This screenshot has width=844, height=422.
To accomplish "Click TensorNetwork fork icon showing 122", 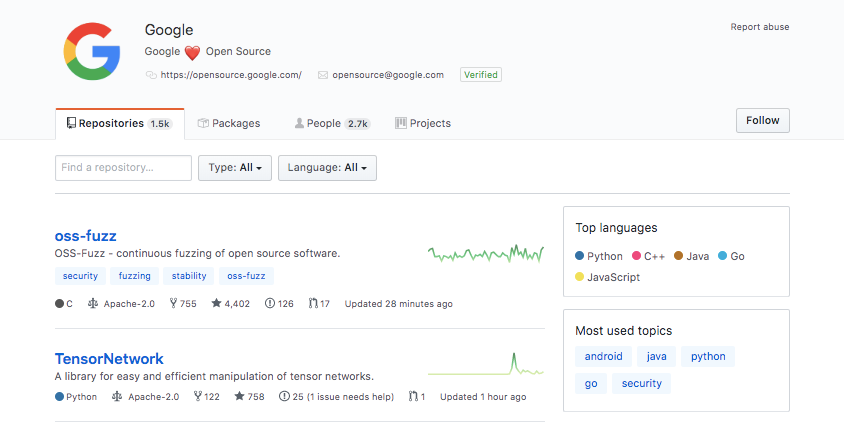I will (198, 397).
